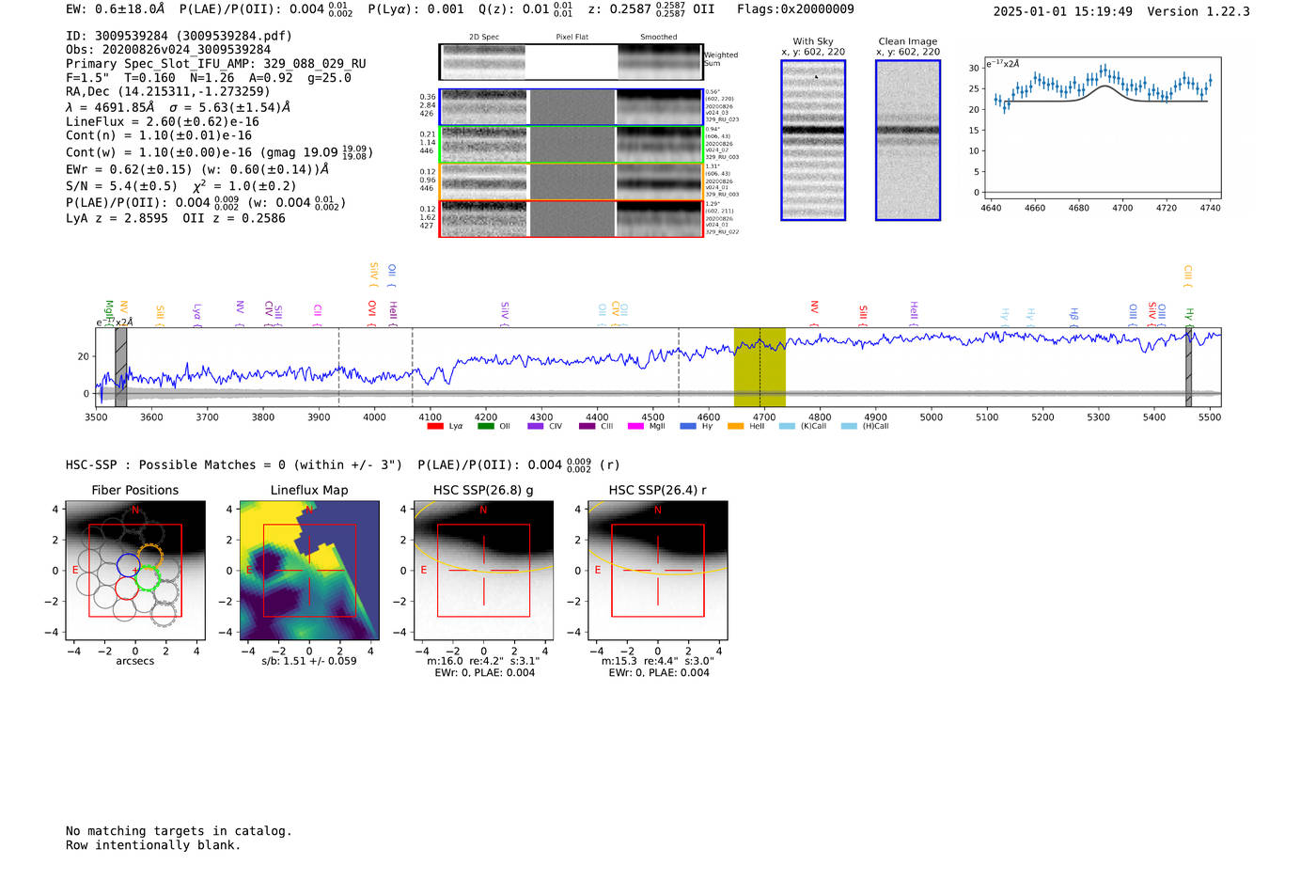The image size is (1316, 896).
Task: Click the hatched gray band near 3550
Action: [x=120, y=367]
